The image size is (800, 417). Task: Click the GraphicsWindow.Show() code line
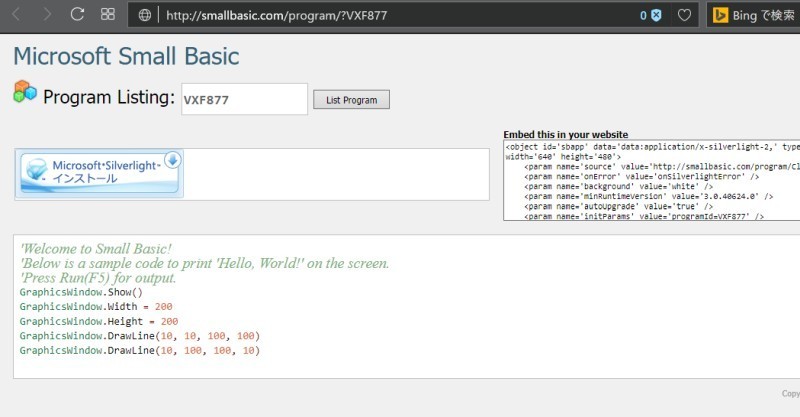[81, 292]
